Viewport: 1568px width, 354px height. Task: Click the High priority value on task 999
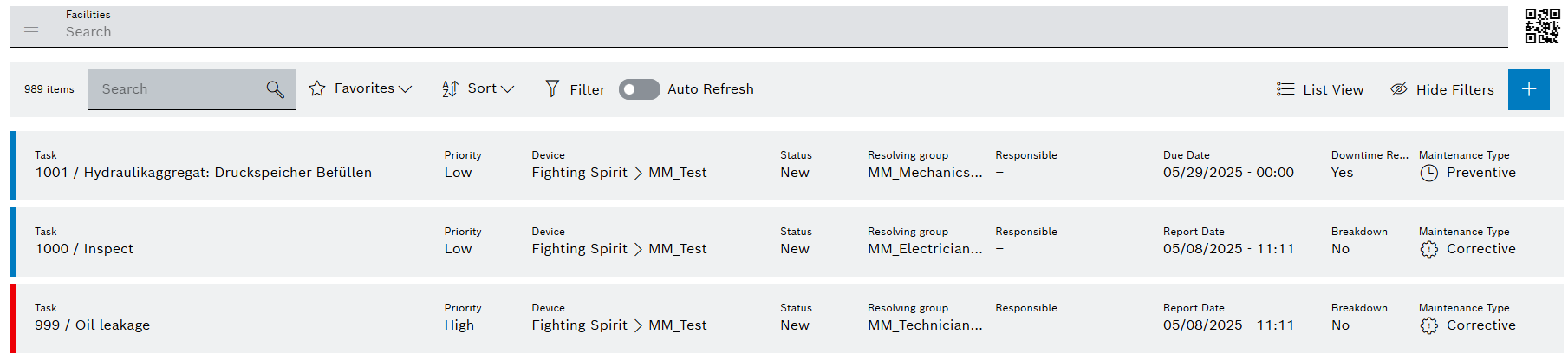pos(459,325)
